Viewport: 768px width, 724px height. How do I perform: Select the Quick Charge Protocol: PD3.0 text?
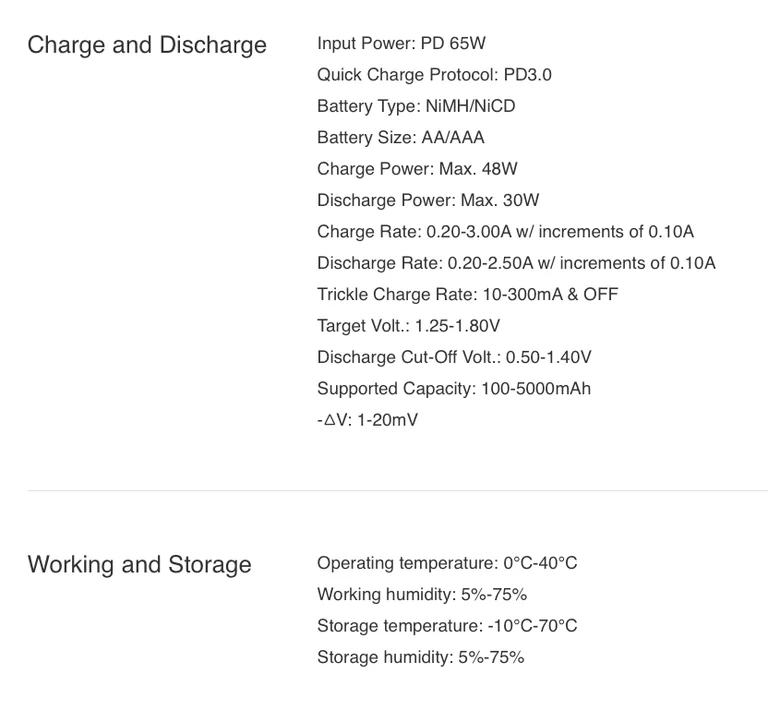(434, 74)
